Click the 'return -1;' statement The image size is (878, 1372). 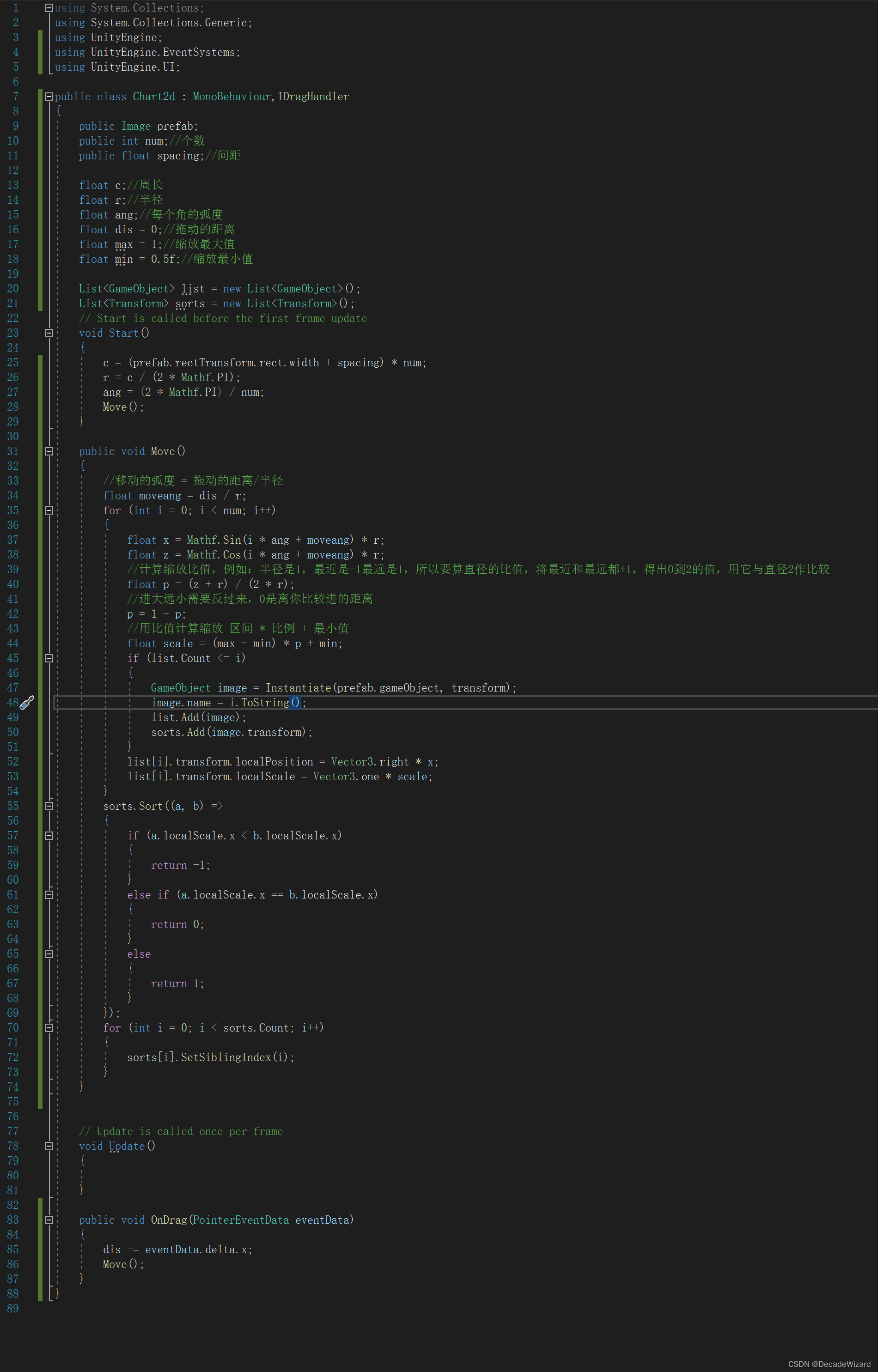tap(181, 866)
